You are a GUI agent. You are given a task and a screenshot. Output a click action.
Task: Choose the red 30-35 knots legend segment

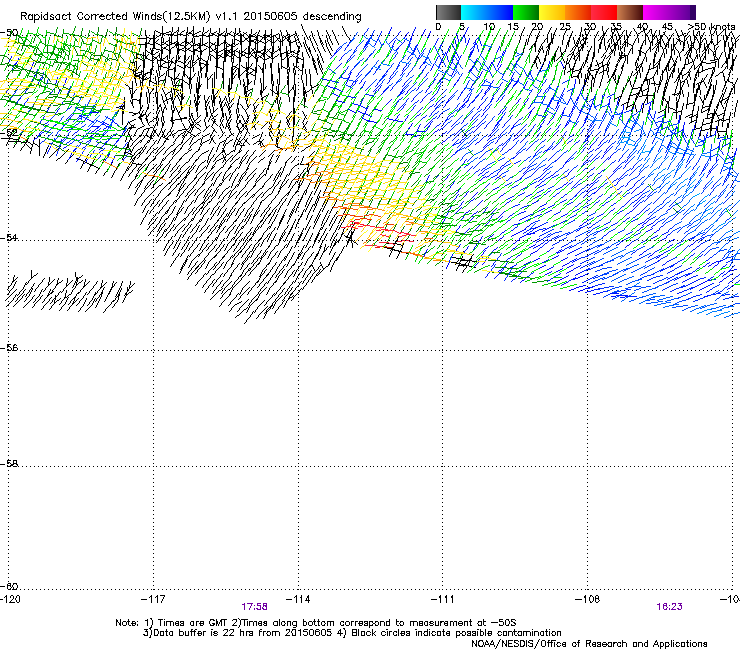pos(604,12)
